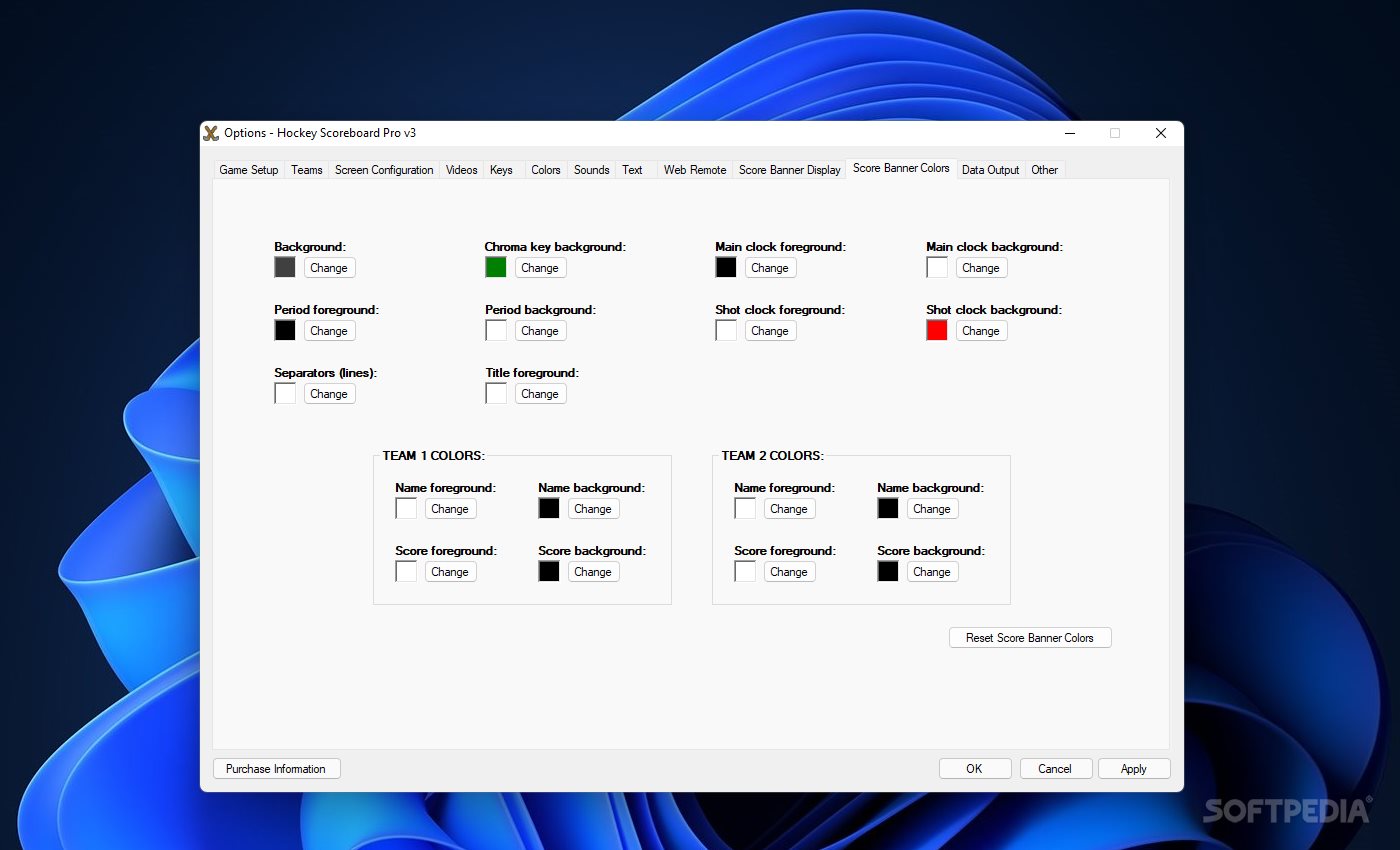Image resolution: width=1400 pixels, height=850 pixels.
Task: Change the Separators (lines) color
Action: click(329, 394)
